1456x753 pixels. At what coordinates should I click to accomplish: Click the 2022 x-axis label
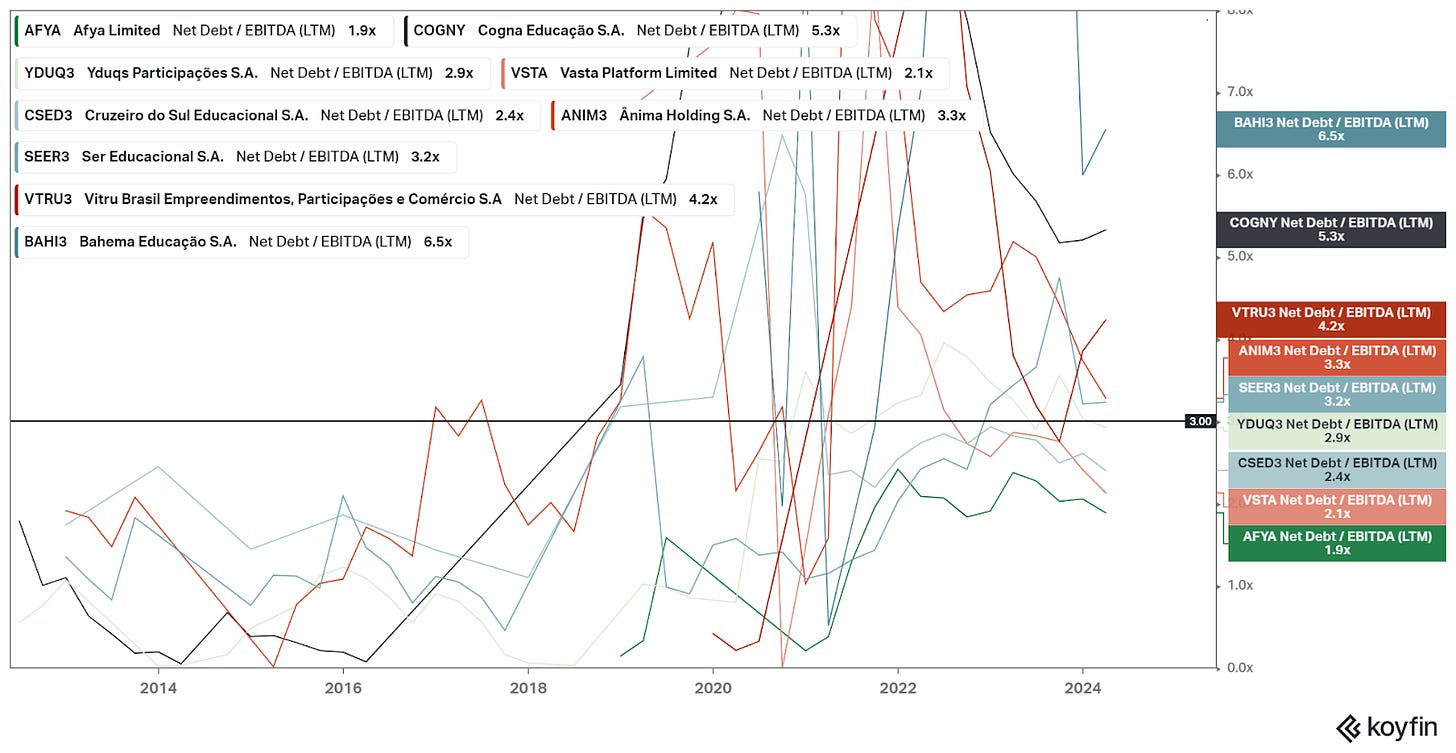(897, 687)
